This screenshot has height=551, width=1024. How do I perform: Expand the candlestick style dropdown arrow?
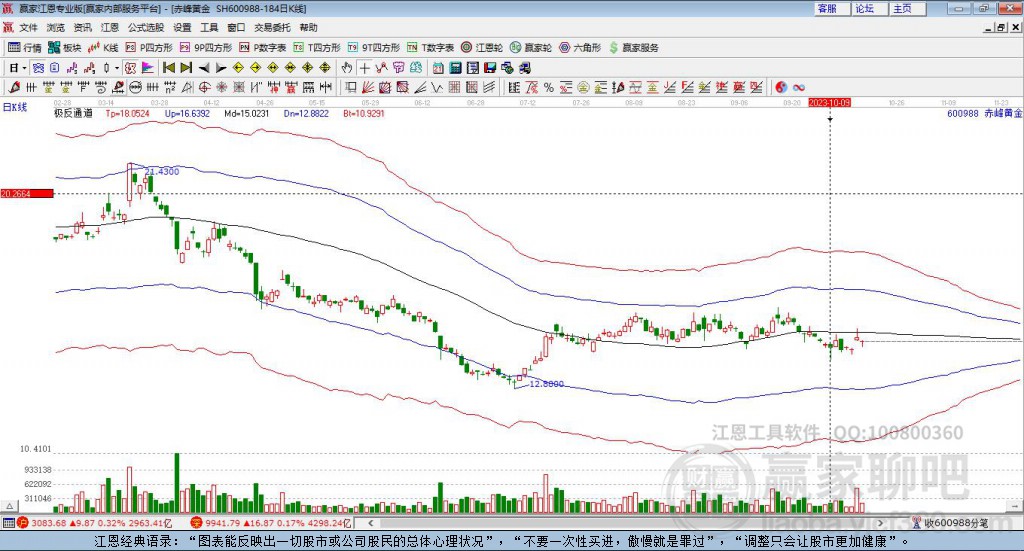[x=117, y=68]
